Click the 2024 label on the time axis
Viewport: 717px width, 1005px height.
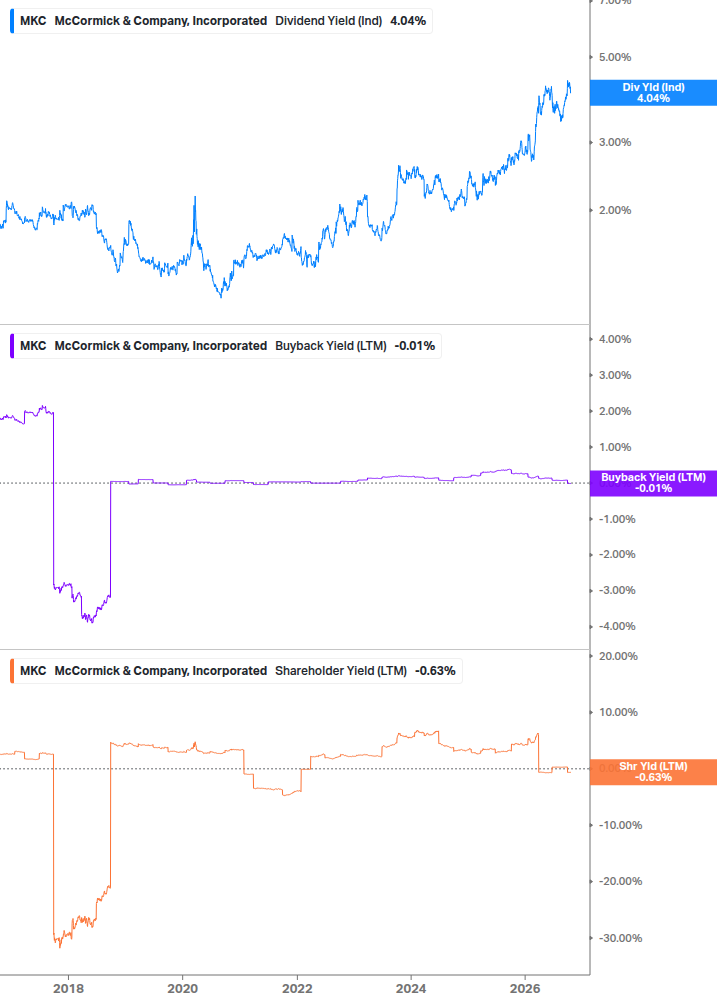(x=411, y=989)
